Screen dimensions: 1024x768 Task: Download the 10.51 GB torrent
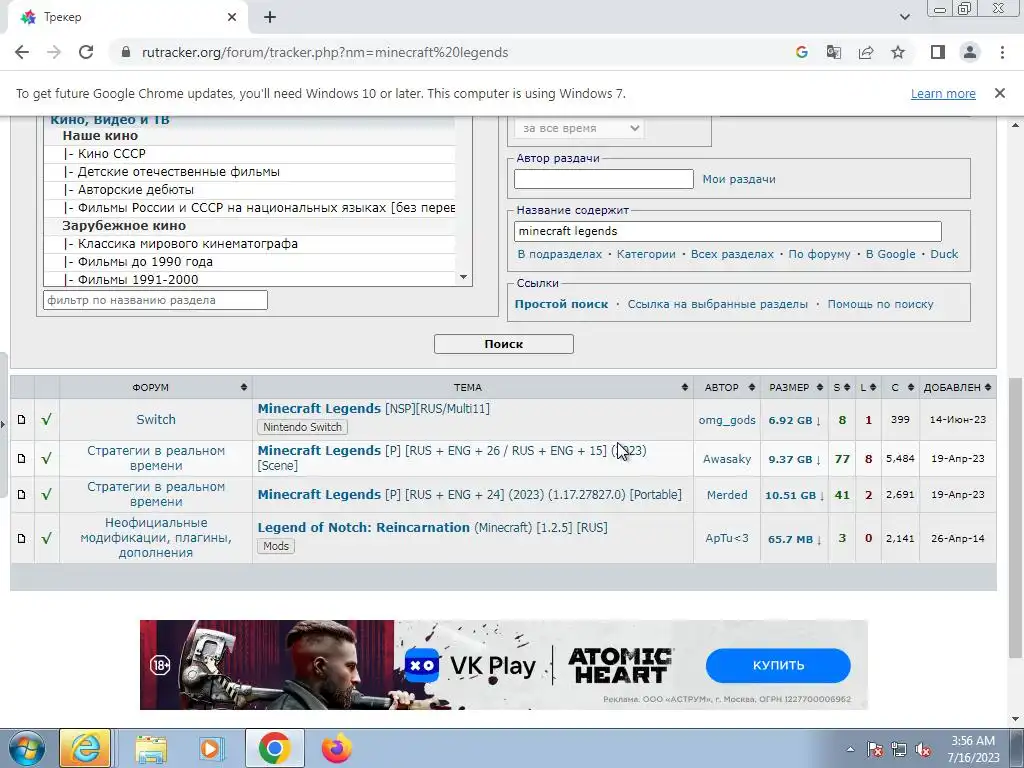tap(794, 495)
